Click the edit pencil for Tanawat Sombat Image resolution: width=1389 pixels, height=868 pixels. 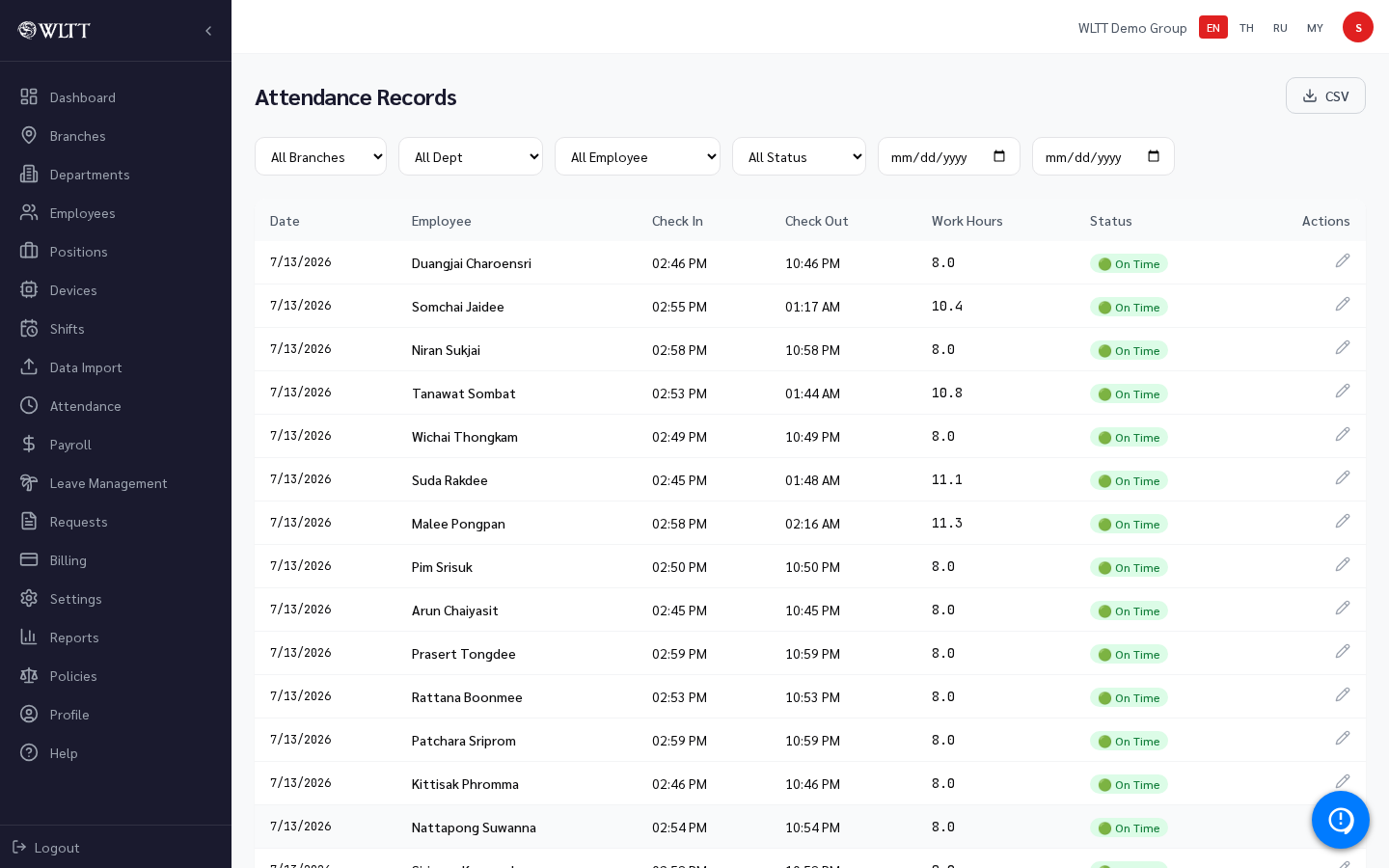[1343, 391]
